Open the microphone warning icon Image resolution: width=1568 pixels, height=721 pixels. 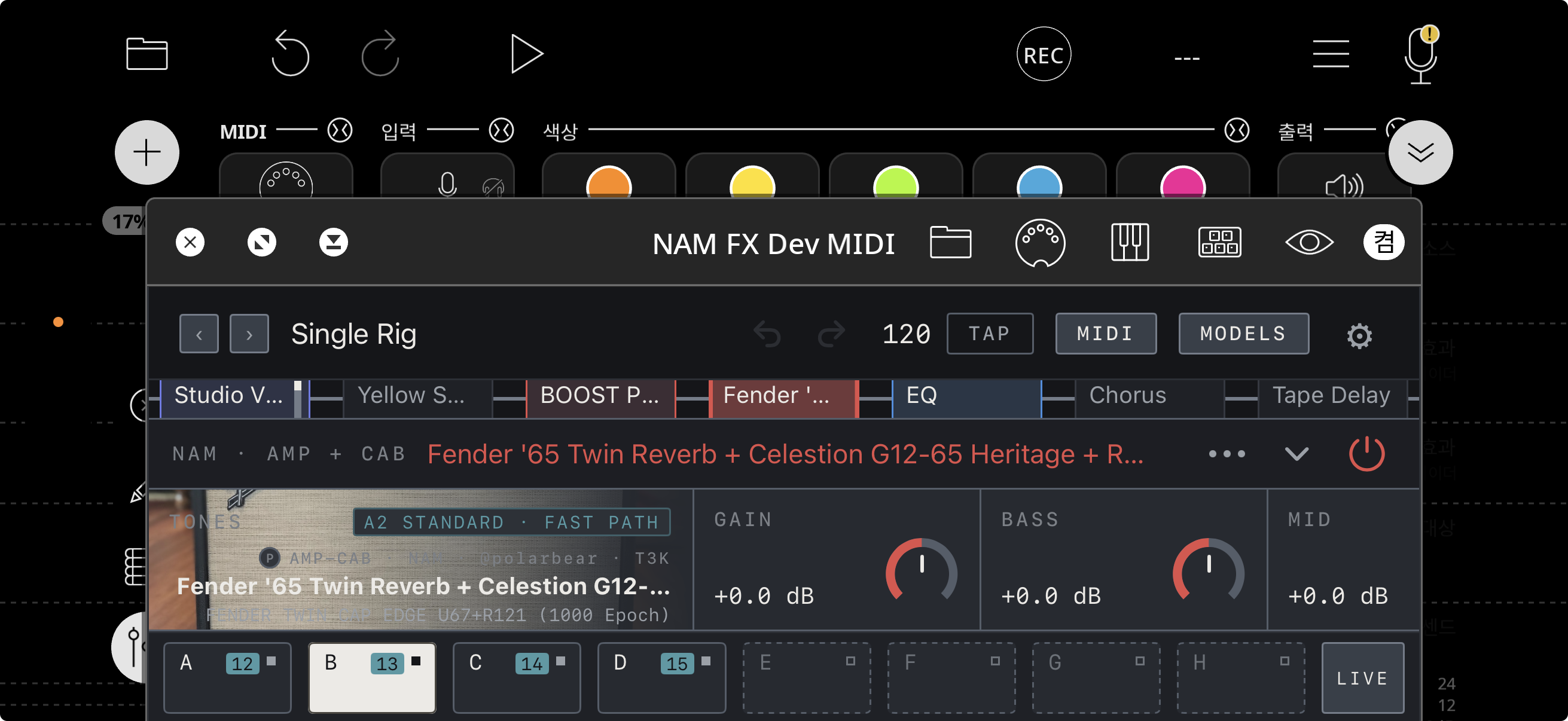(x=1421, y=55)
